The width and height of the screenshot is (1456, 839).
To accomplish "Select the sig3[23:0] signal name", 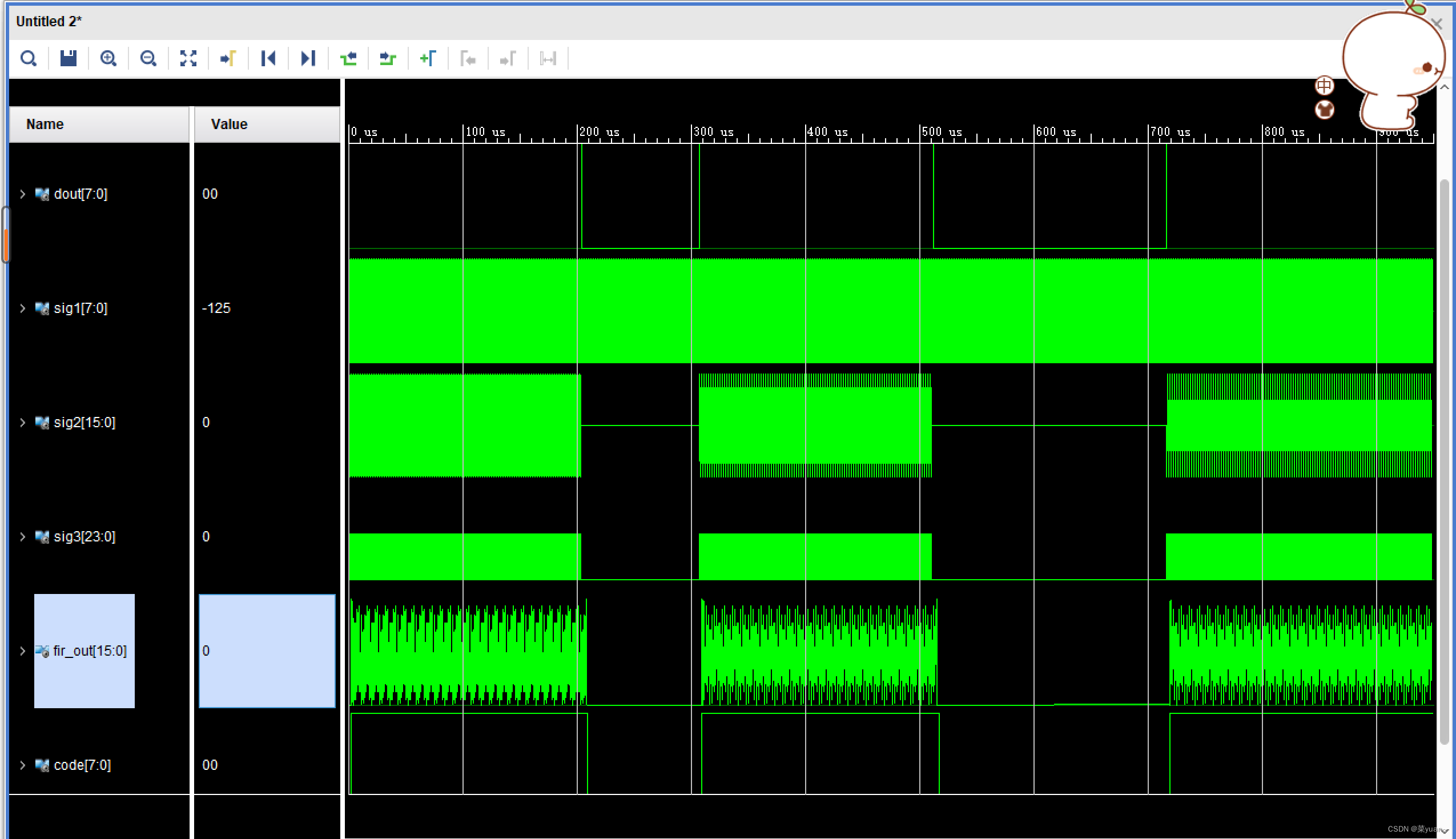I will (84, 536).
